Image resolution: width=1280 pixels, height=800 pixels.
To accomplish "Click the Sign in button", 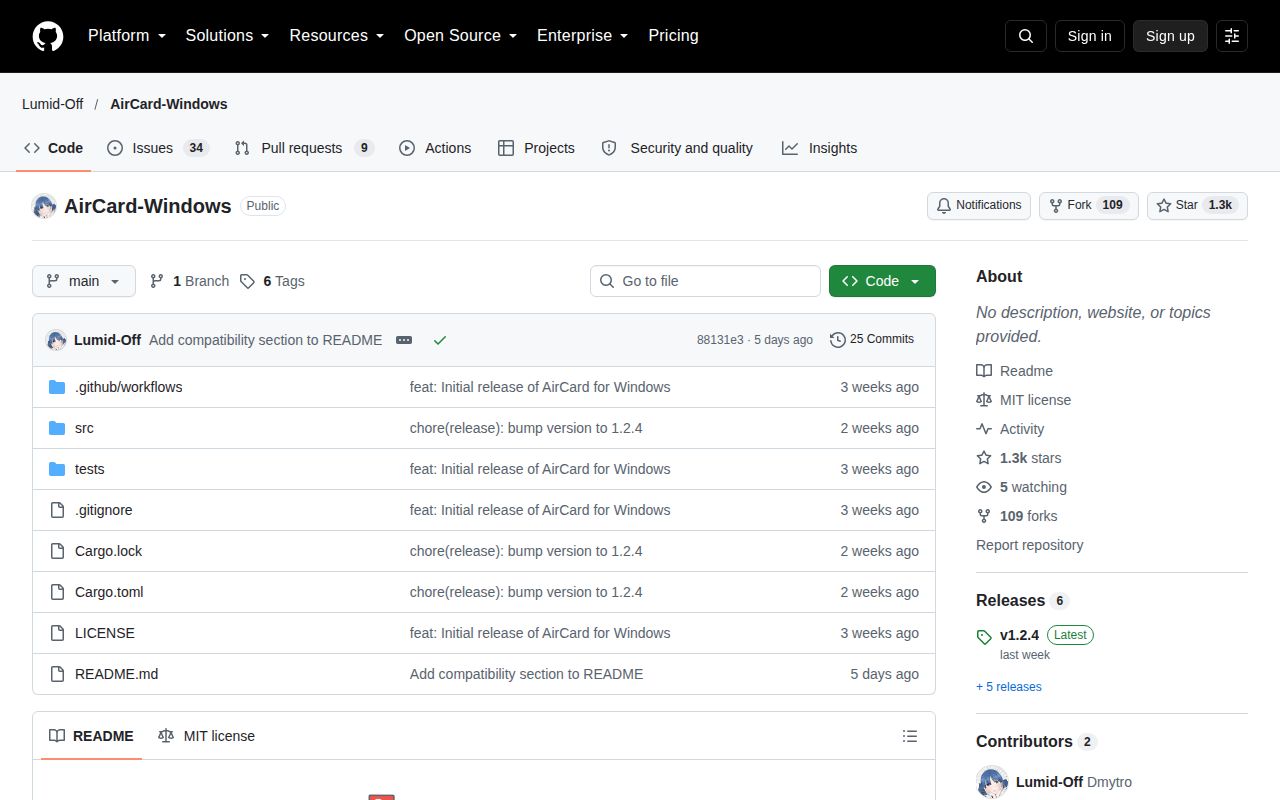I will point(1089,36).
